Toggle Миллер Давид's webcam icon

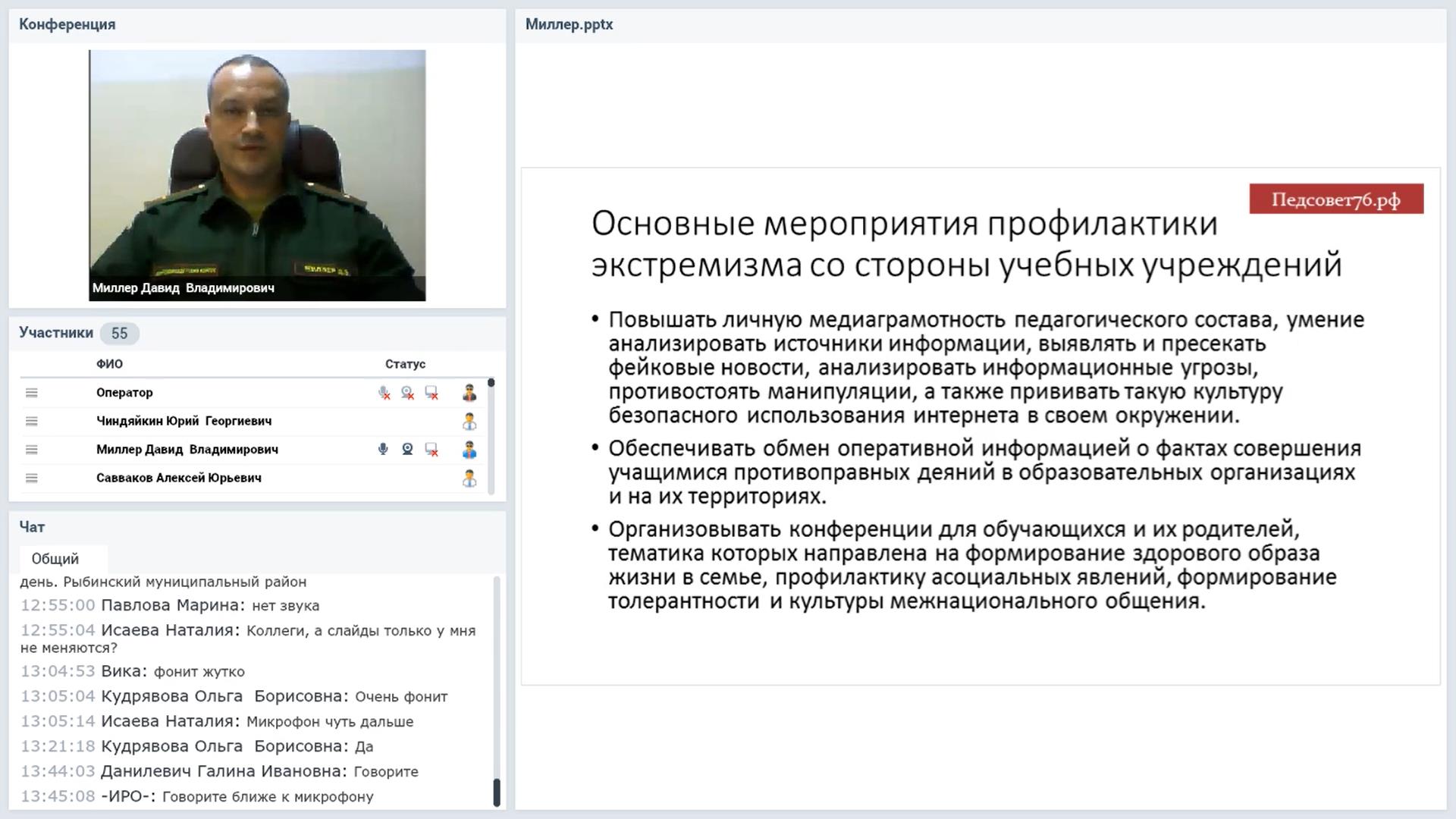coord(407,450)
